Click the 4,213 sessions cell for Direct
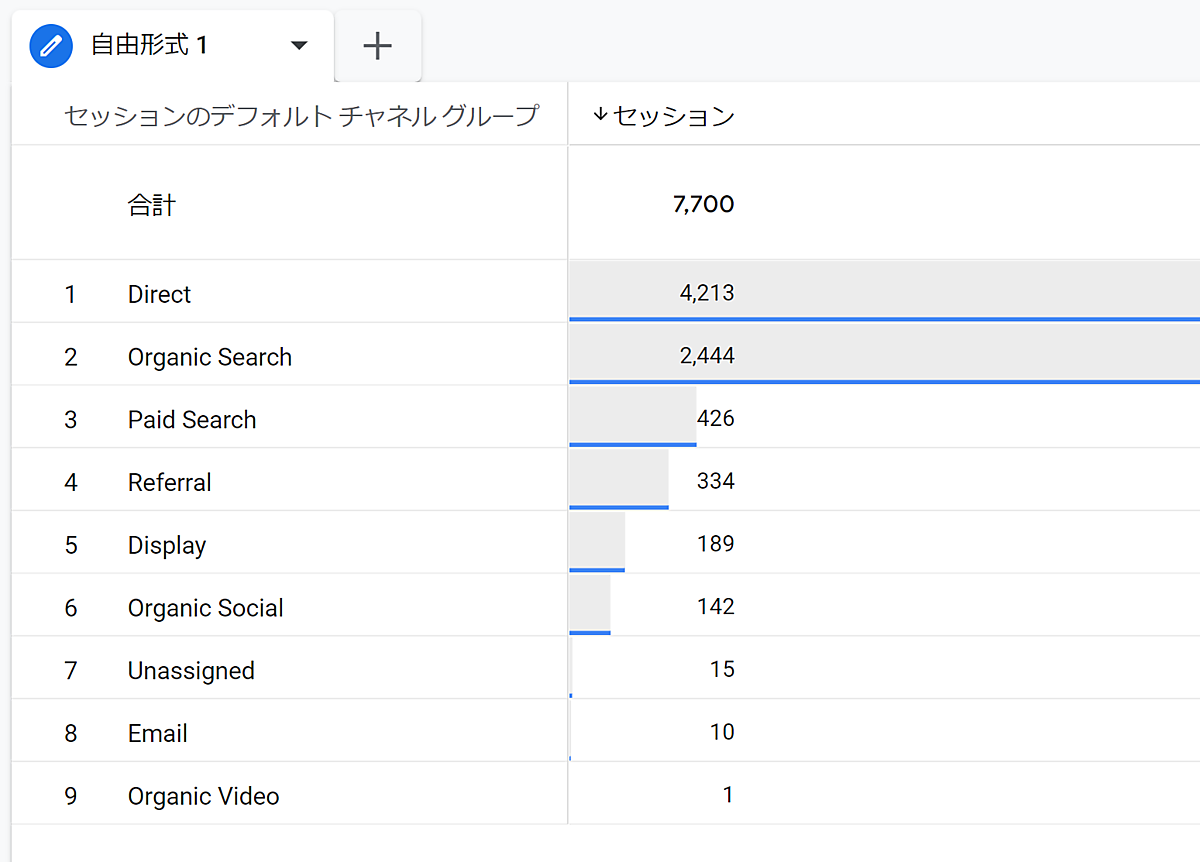This screenshot has width=1200, height=862. tap(706, 293)
